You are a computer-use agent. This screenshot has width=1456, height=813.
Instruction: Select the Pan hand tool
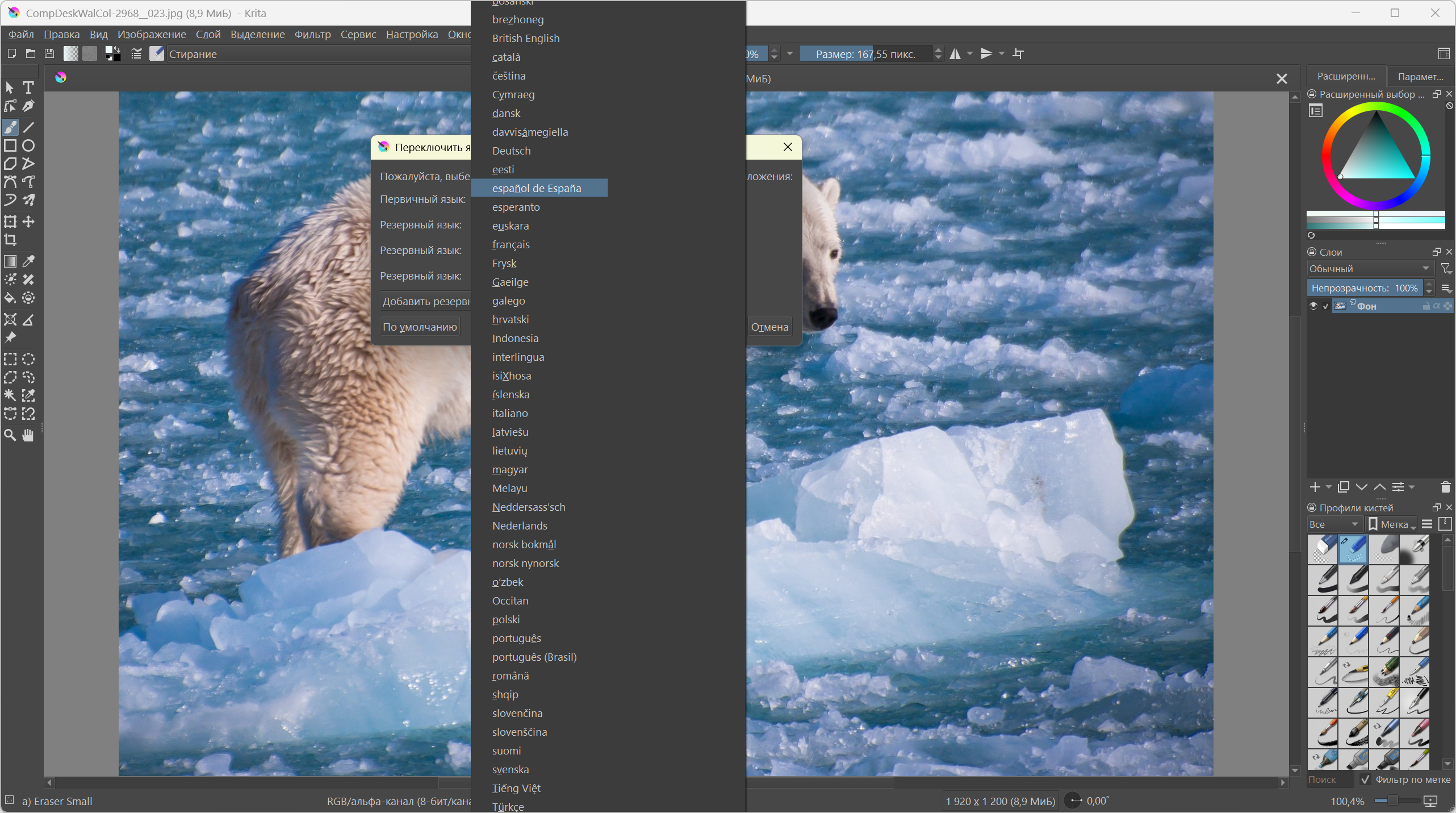click(28, 436)
